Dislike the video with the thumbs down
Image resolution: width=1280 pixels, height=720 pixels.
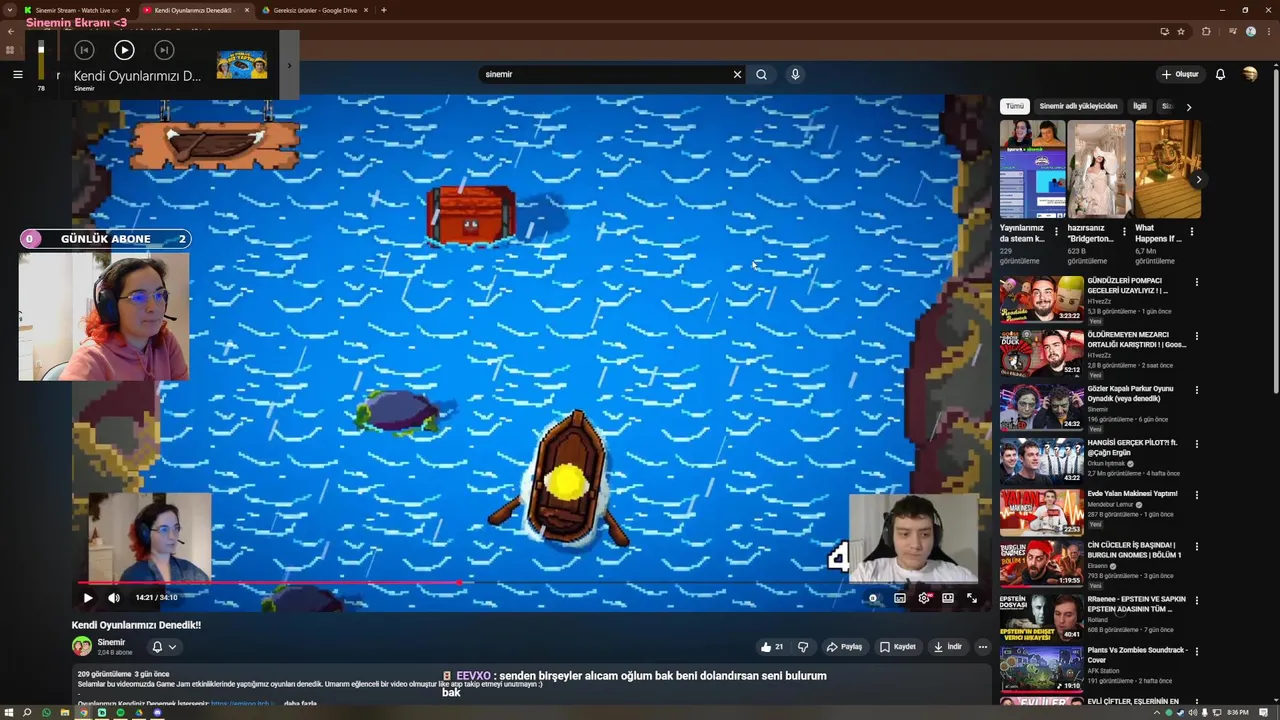(802, 647)
